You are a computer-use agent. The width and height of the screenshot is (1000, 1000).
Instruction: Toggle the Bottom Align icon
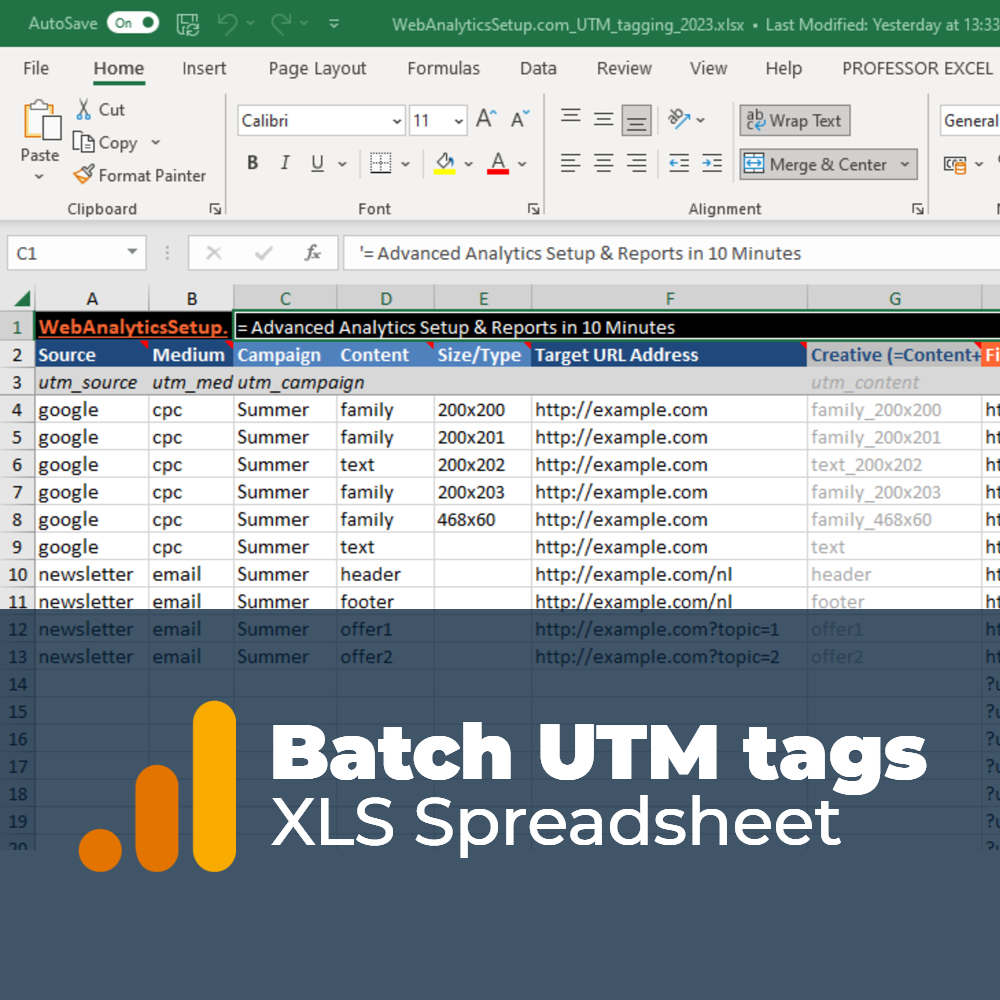[636, 120]
